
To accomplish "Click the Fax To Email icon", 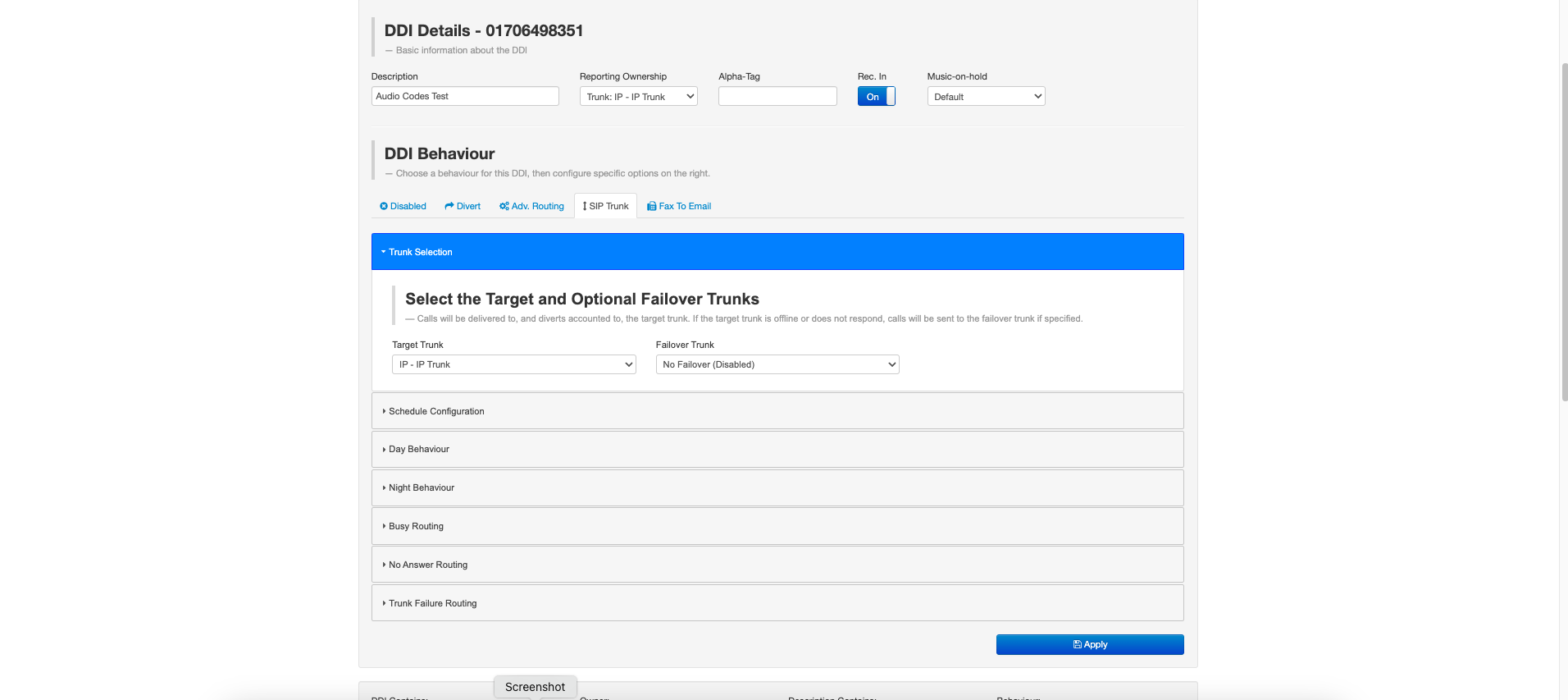I will 651,206.
